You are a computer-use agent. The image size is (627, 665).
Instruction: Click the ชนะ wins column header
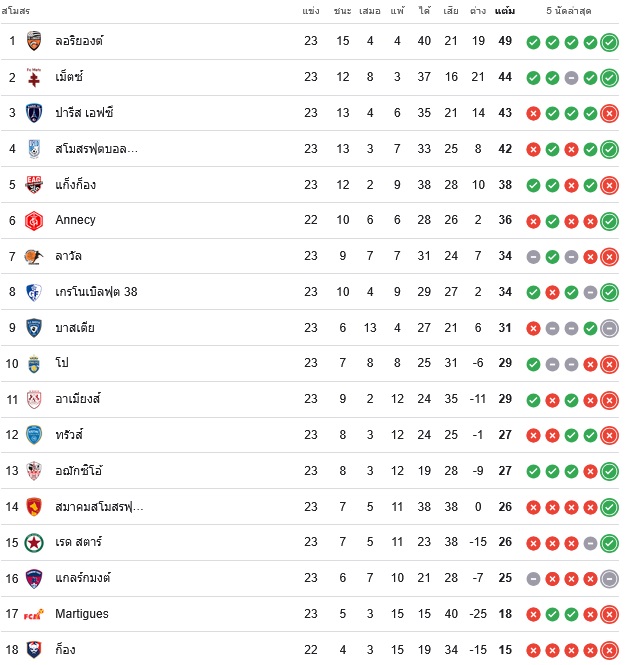coord(342,11)
